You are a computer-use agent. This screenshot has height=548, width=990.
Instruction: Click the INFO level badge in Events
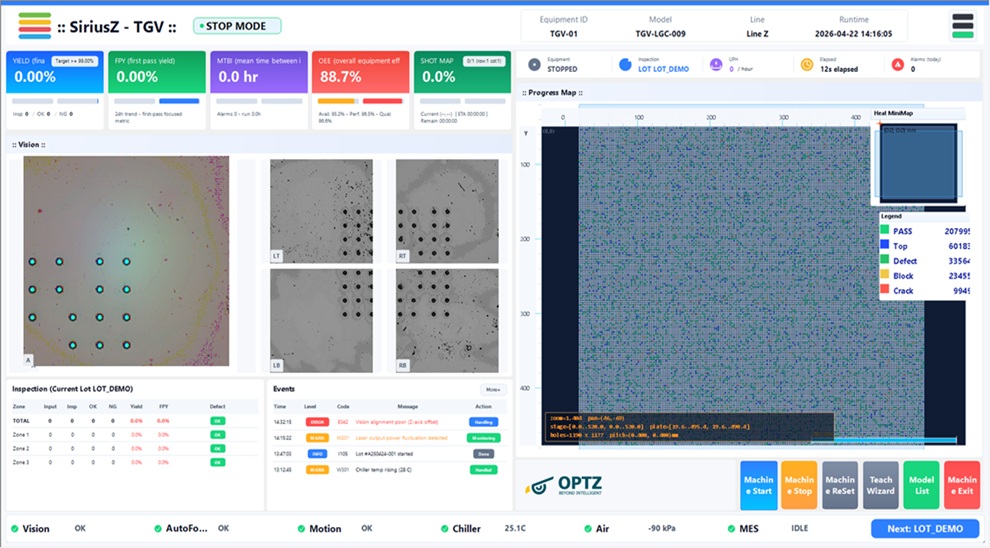click(x=317, y=454)
